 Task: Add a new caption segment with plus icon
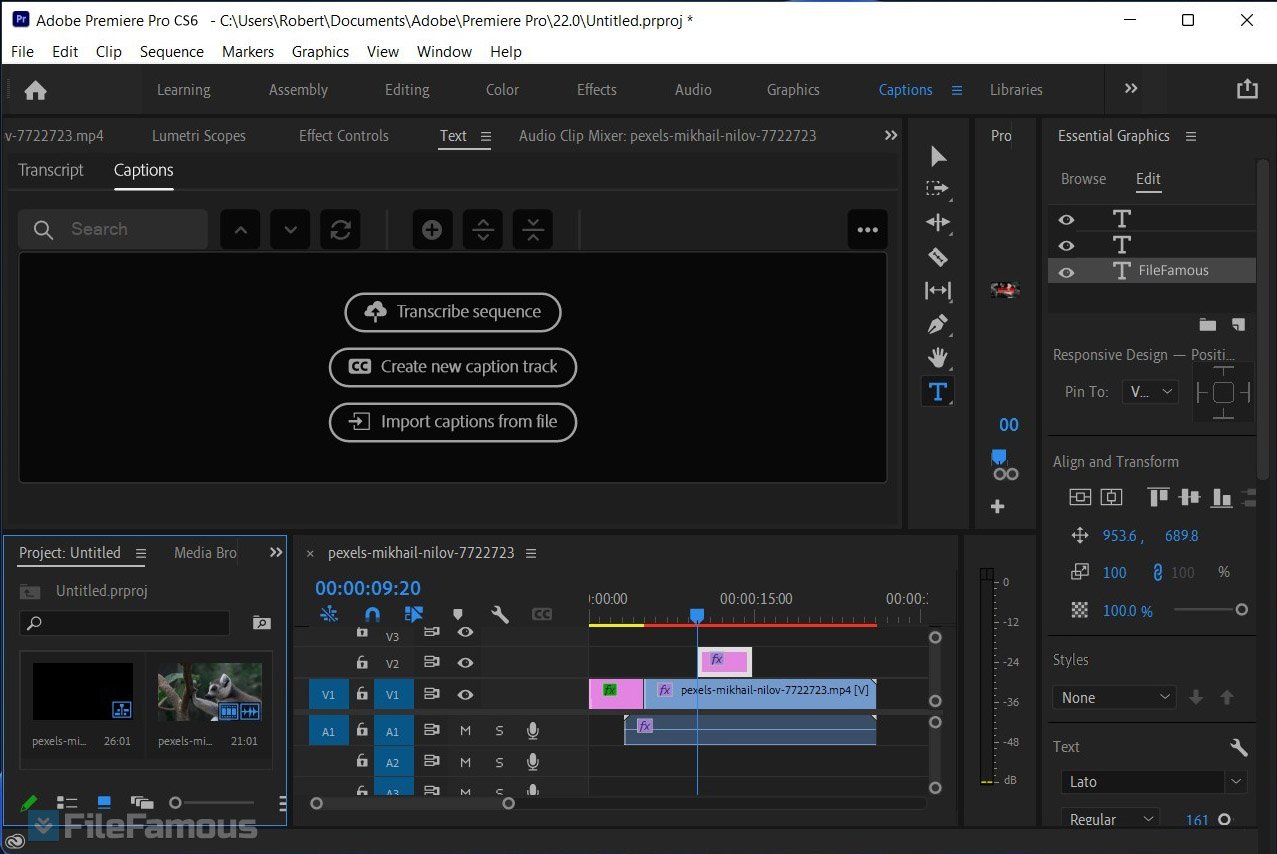point(432,230)
